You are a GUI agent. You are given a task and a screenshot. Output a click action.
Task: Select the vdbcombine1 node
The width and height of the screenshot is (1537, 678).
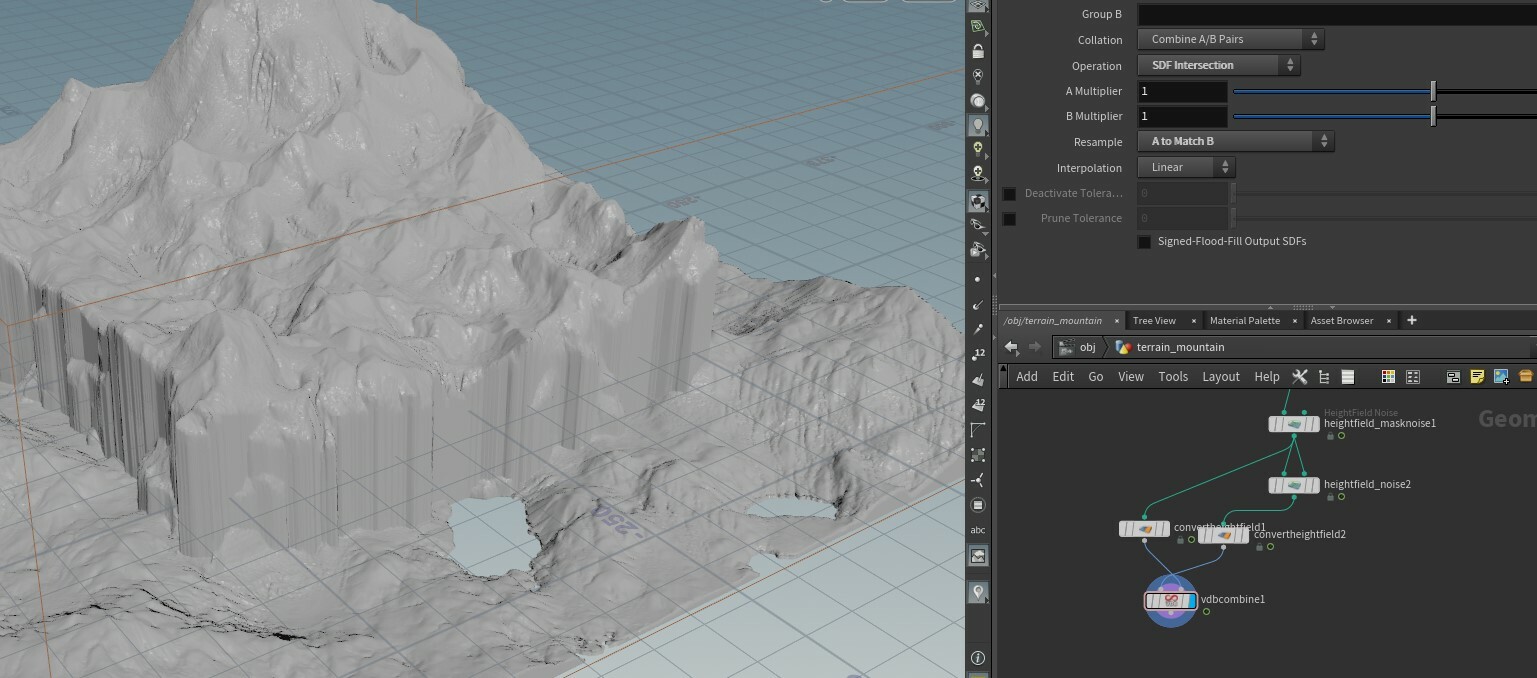(x=1170, y=600)
